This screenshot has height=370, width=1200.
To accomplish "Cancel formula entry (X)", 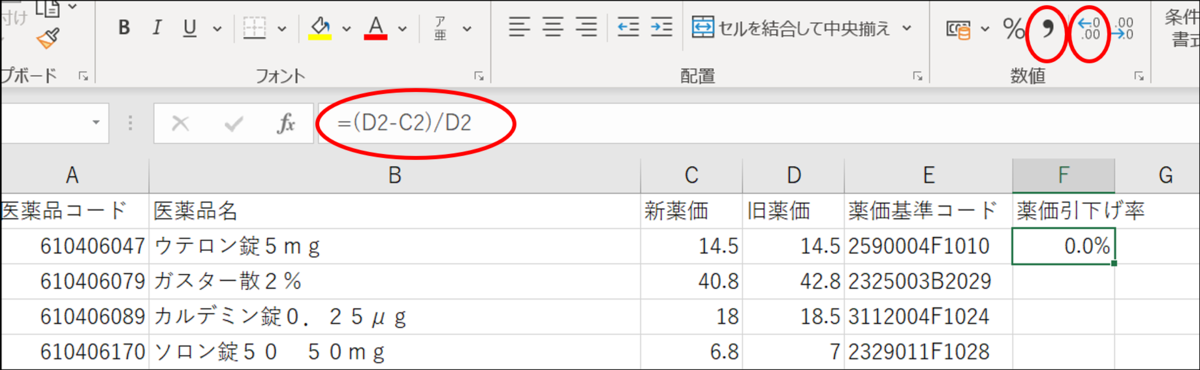I will click(181, 124).
